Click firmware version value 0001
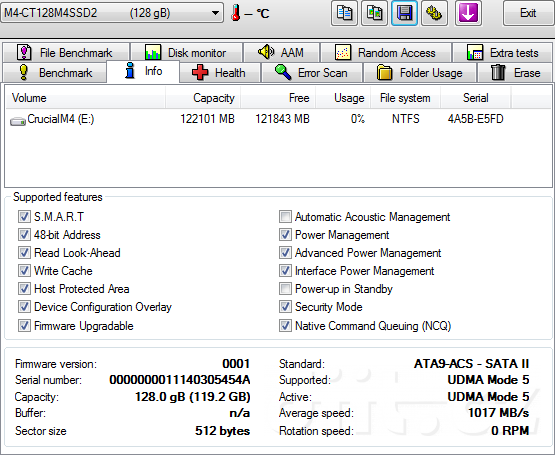The height and width of the screenshot is (455, 555). [236, 364]
